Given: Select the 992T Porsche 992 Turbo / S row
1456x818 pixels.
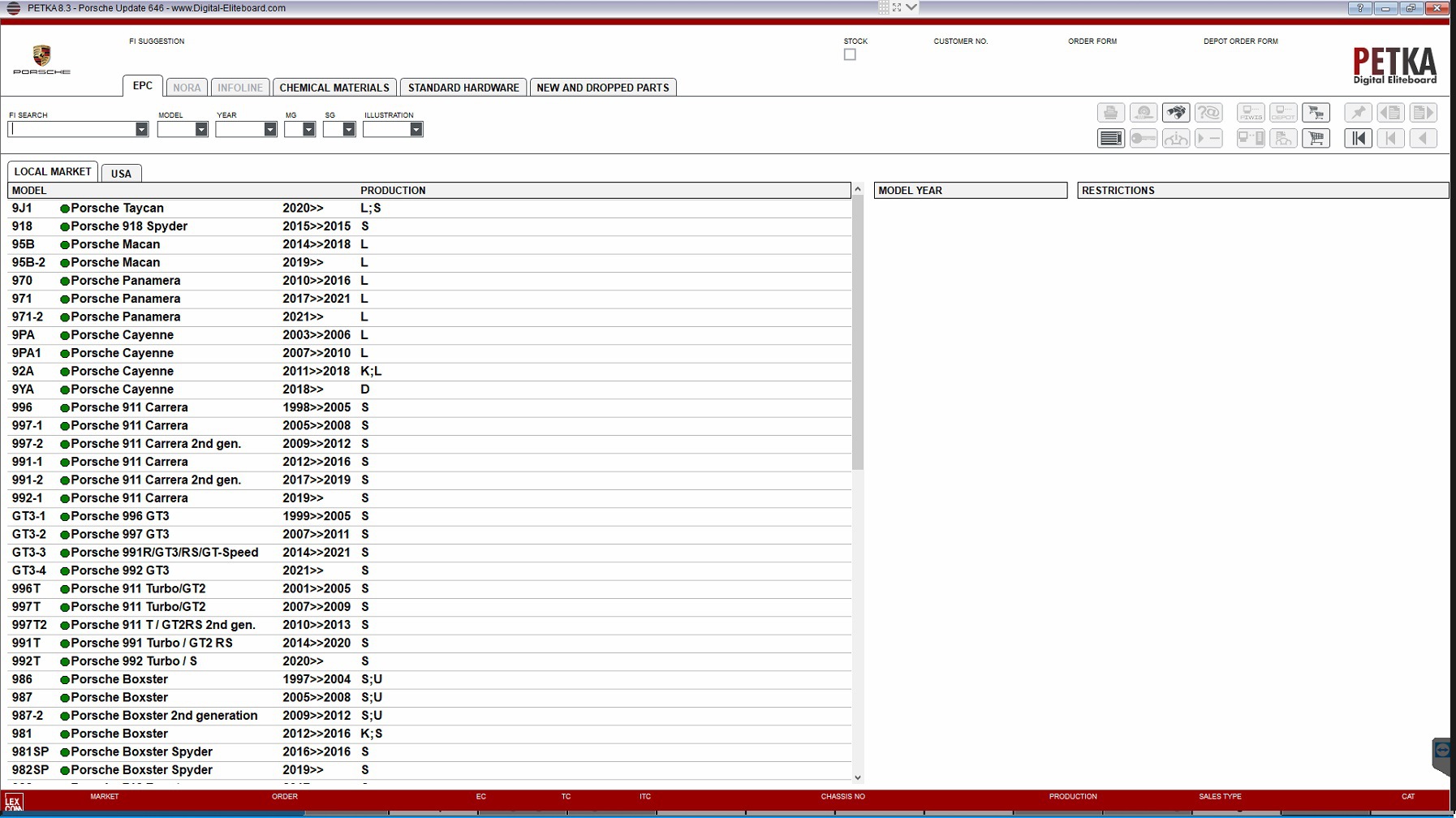Looking at the screenshot, I should [429, 661].
